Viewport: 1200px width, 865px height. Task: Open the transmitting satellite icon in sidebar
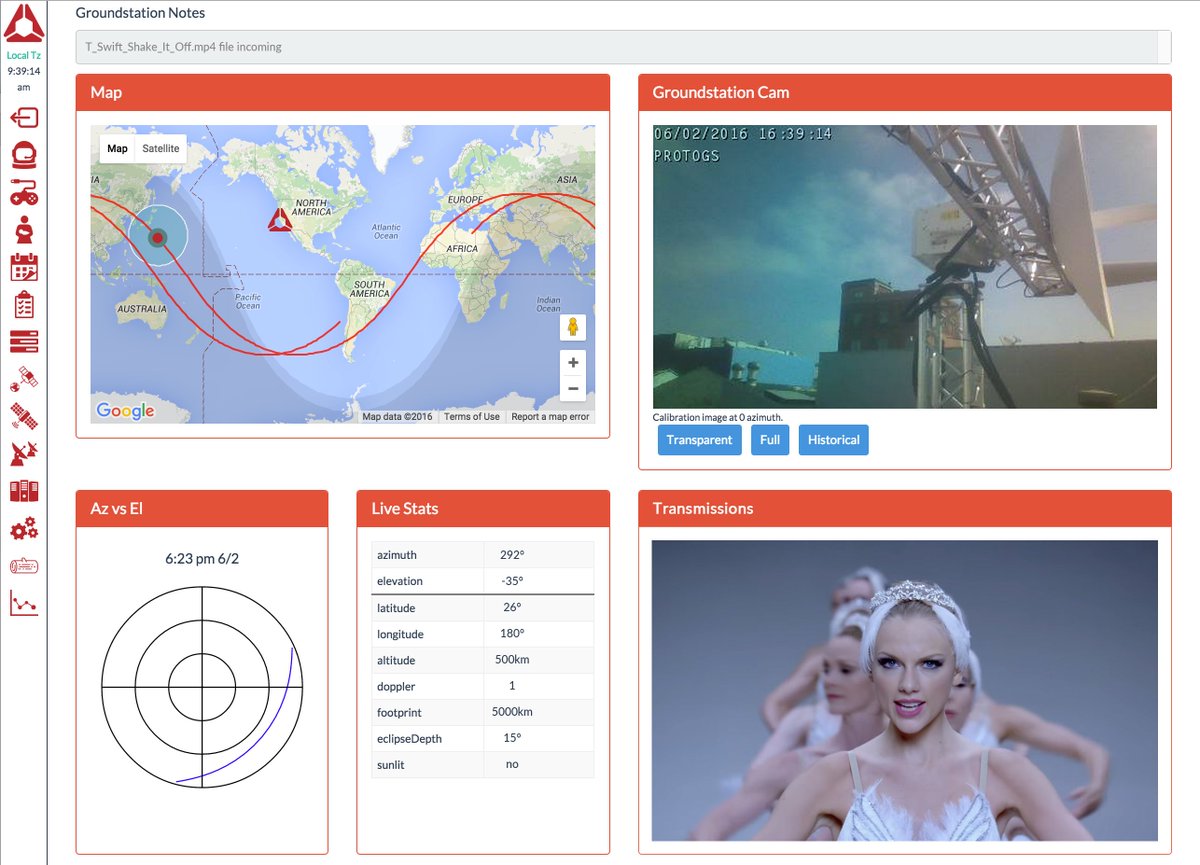click(x=24, y=415)
